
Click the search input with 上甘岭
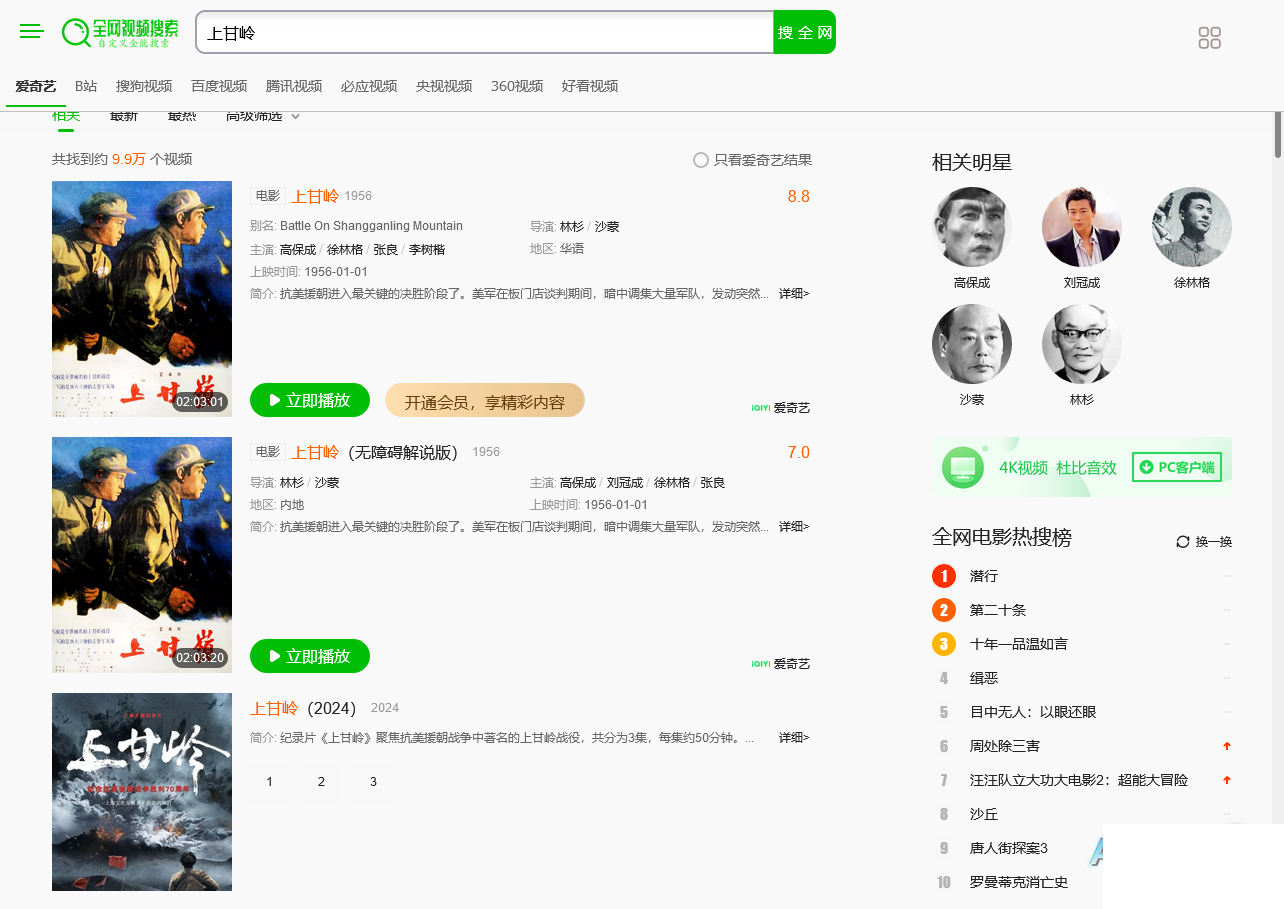click(x=485, y=32)
